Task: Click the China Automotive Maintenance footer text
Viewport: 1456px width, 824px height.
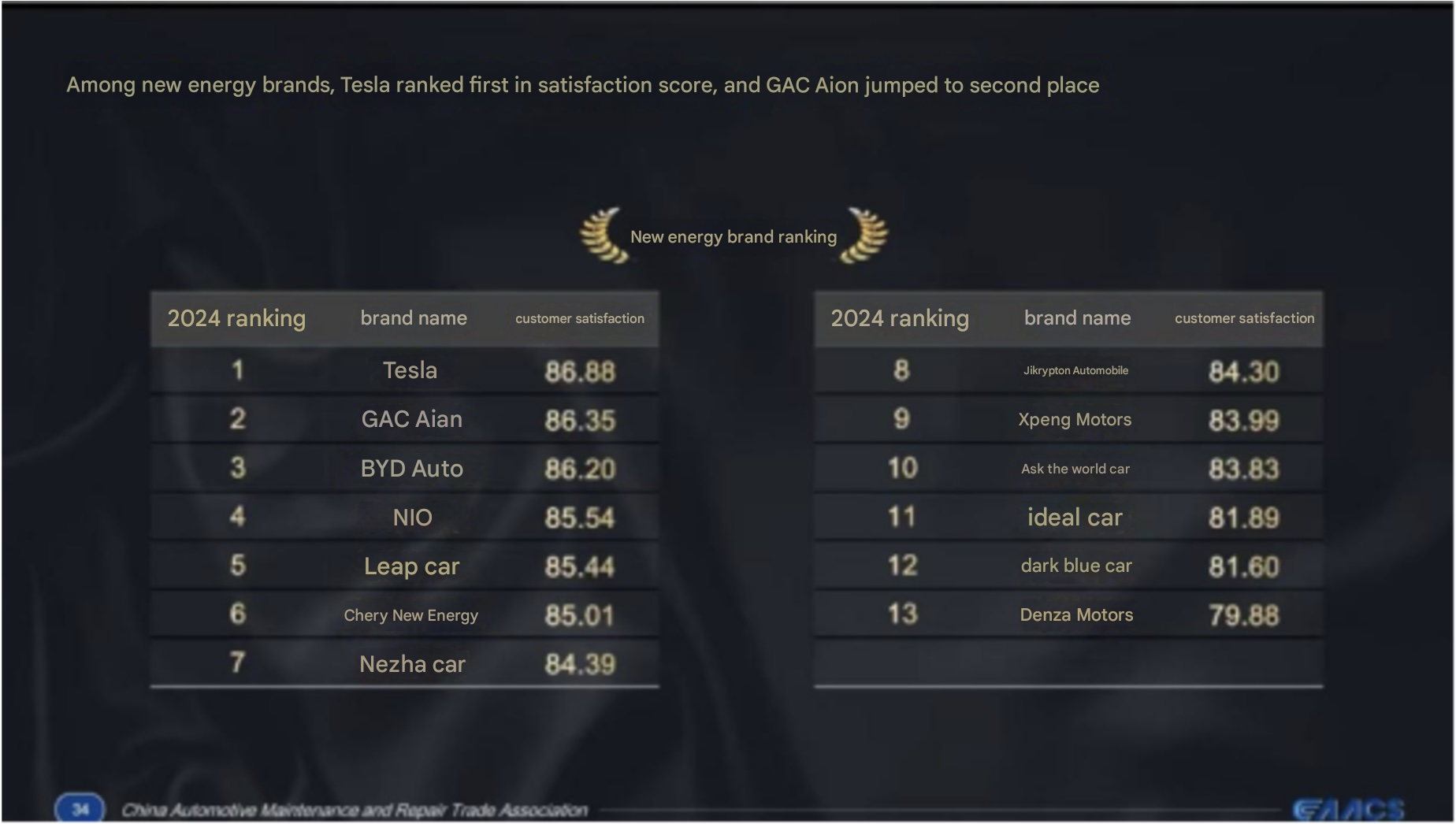Action: (x=355, y=810)
